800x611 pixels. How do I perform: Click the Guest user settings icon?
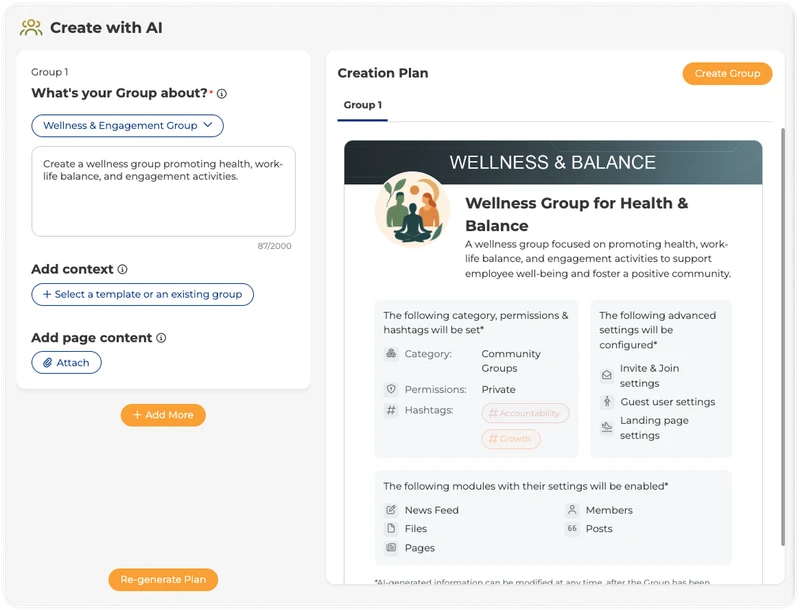(605, 400)
